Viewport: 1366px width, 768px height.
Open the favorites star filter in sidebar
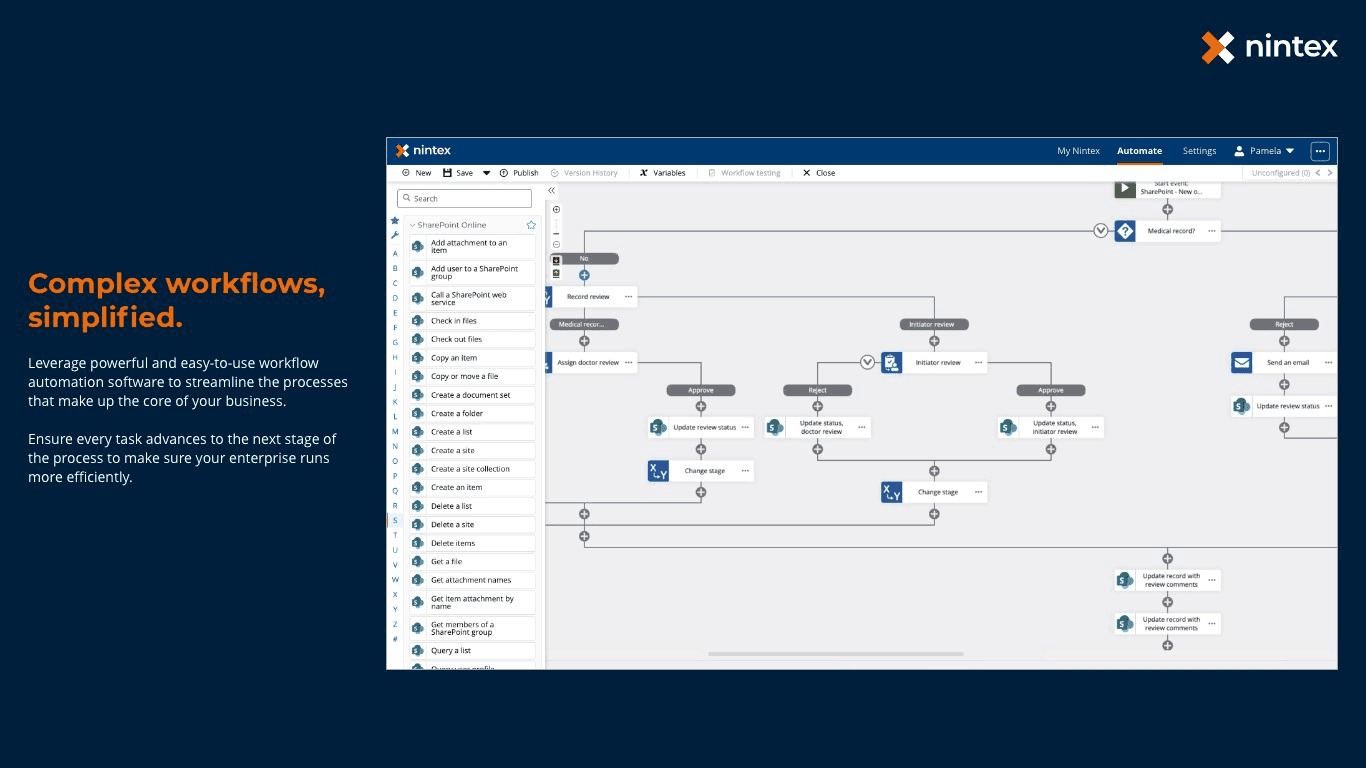pyautogui.click(x=395, y=221)
